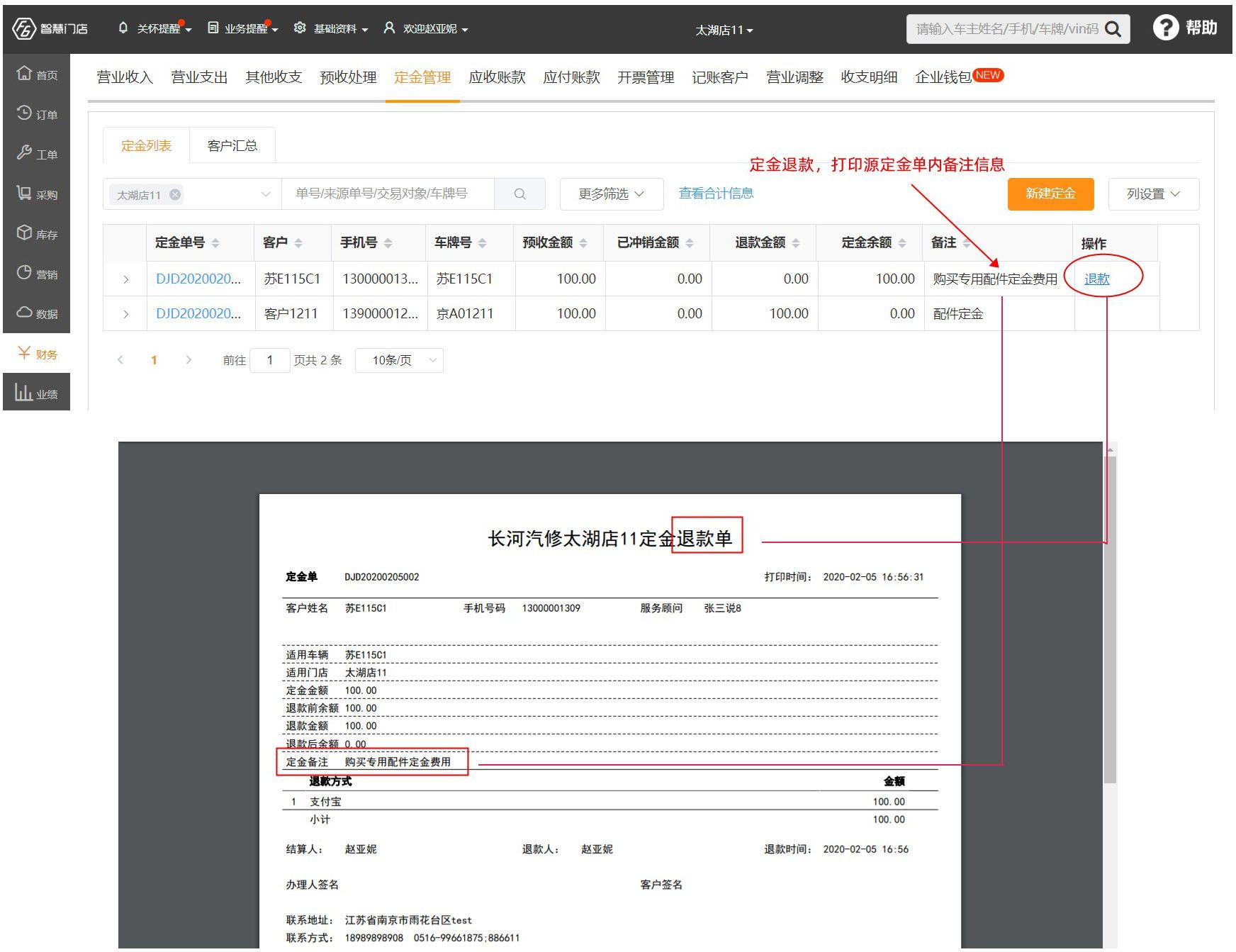Viewport: 1236px width, 952px height.
Task: Sort by 预收金额 column
Action: (583, 242)
